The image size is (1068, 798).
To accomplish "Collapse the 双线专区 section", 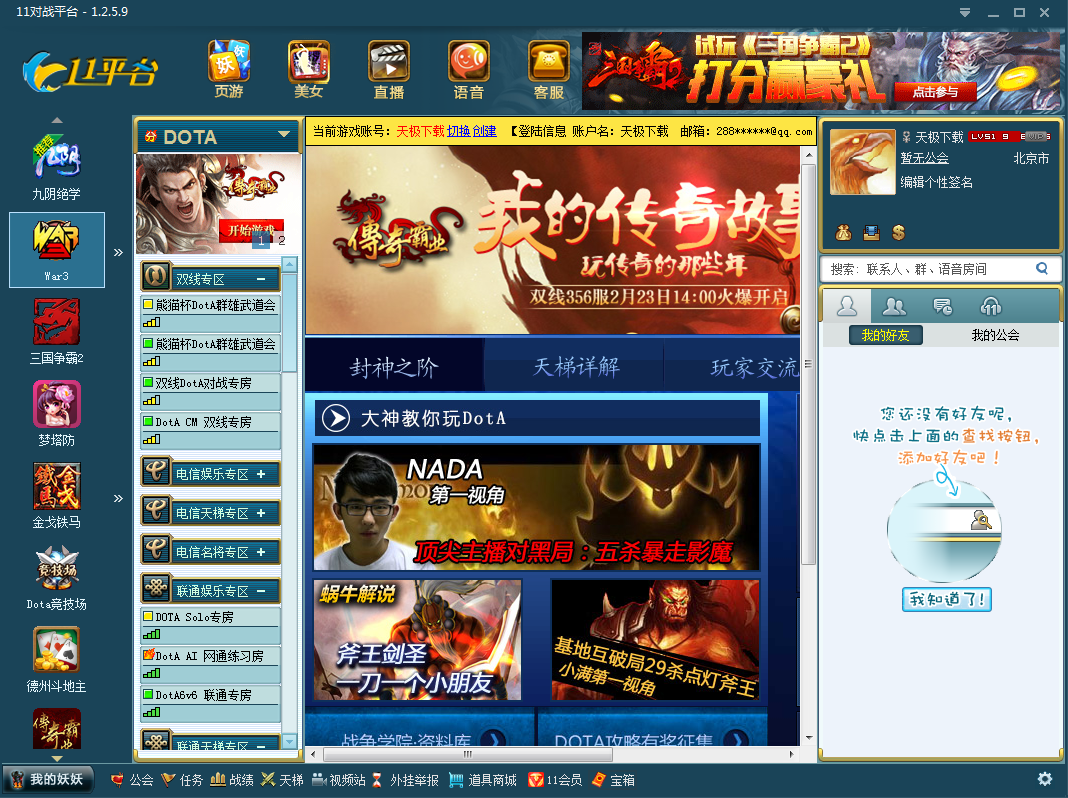I will tap(261, 279).
